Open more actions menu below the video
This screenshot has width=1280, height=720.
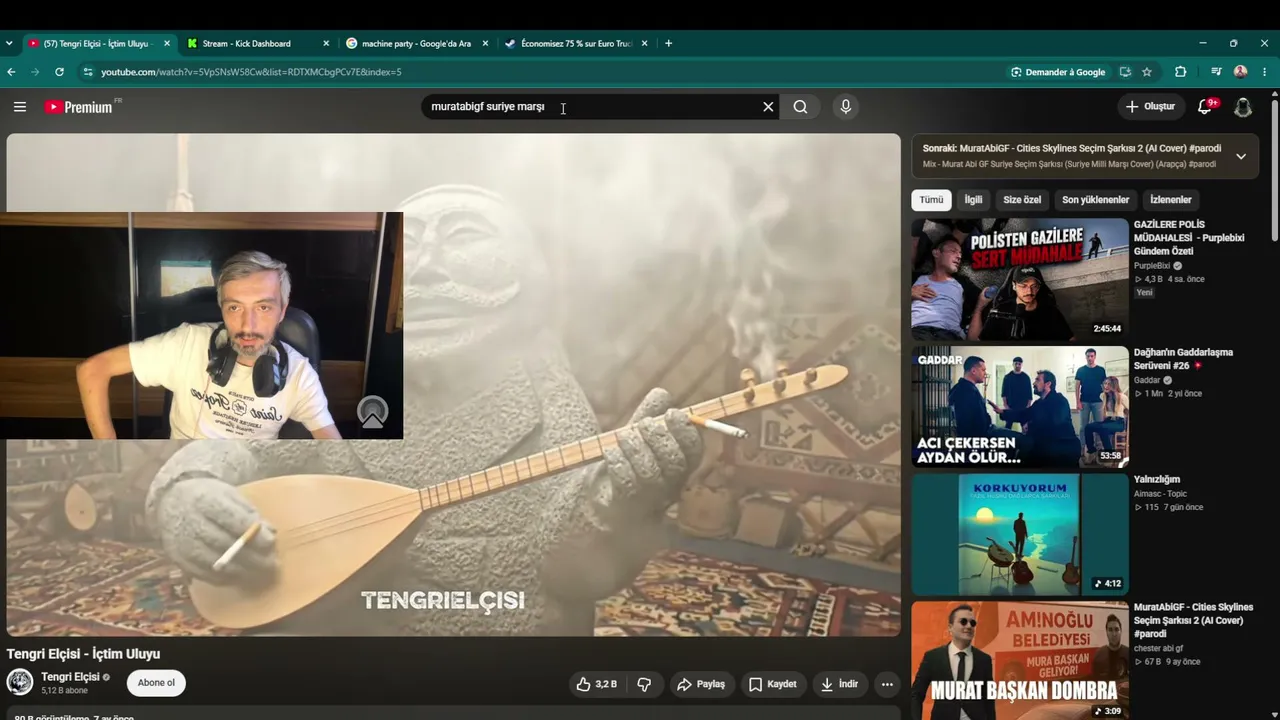coord(887,684)
